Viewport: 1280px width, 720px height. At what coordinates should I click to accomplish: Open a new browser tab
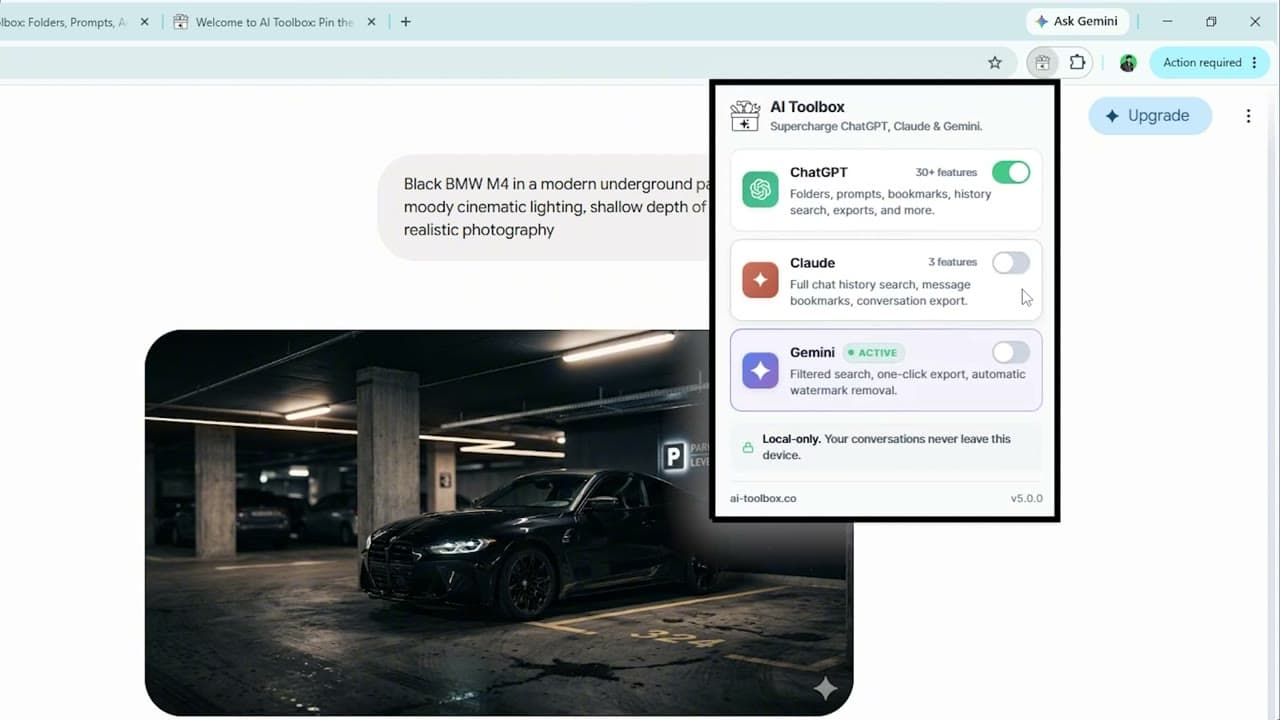pyautogui.click(x=405, y=22)
